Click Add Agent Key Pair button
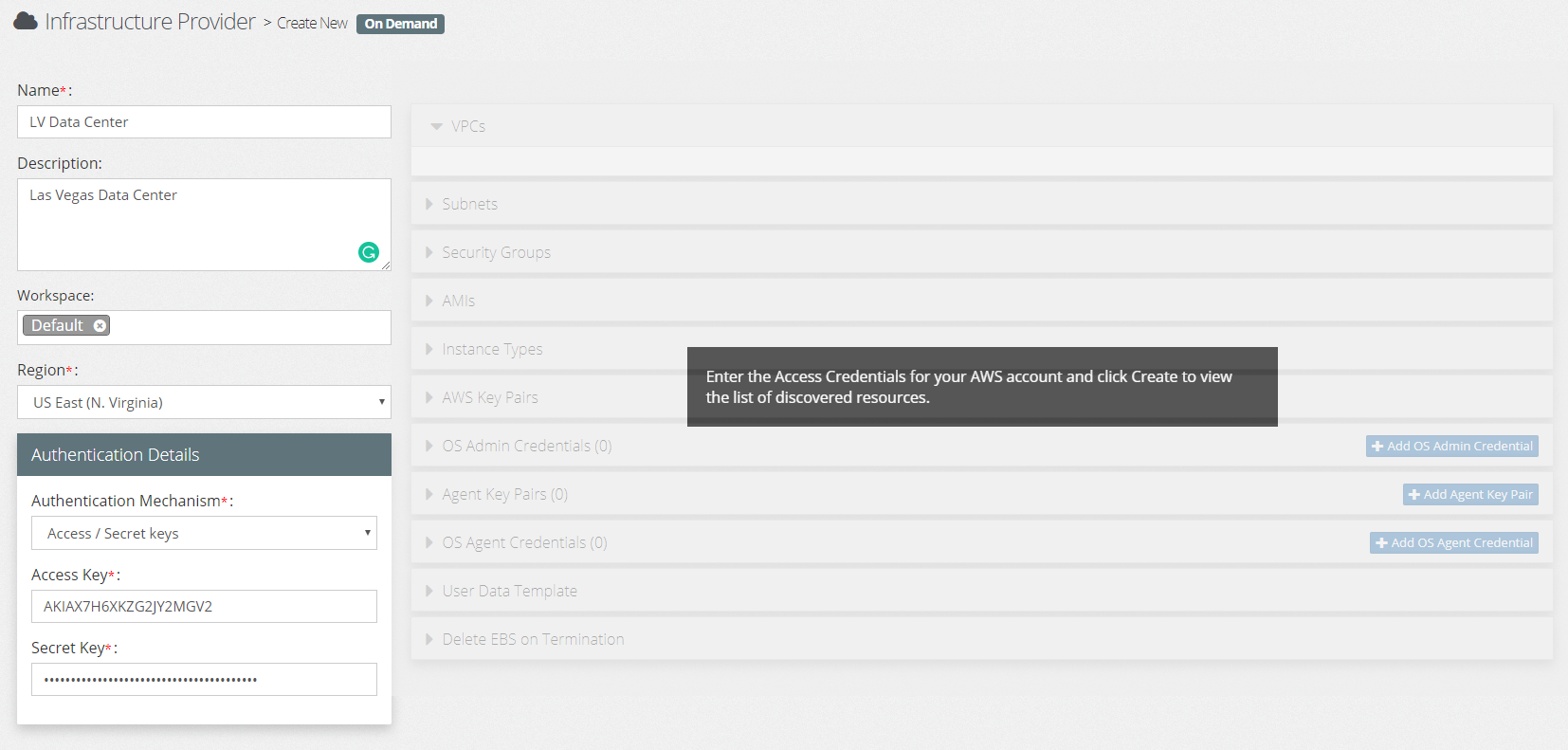1568x750 pixels. click(x=1469, y=494)
